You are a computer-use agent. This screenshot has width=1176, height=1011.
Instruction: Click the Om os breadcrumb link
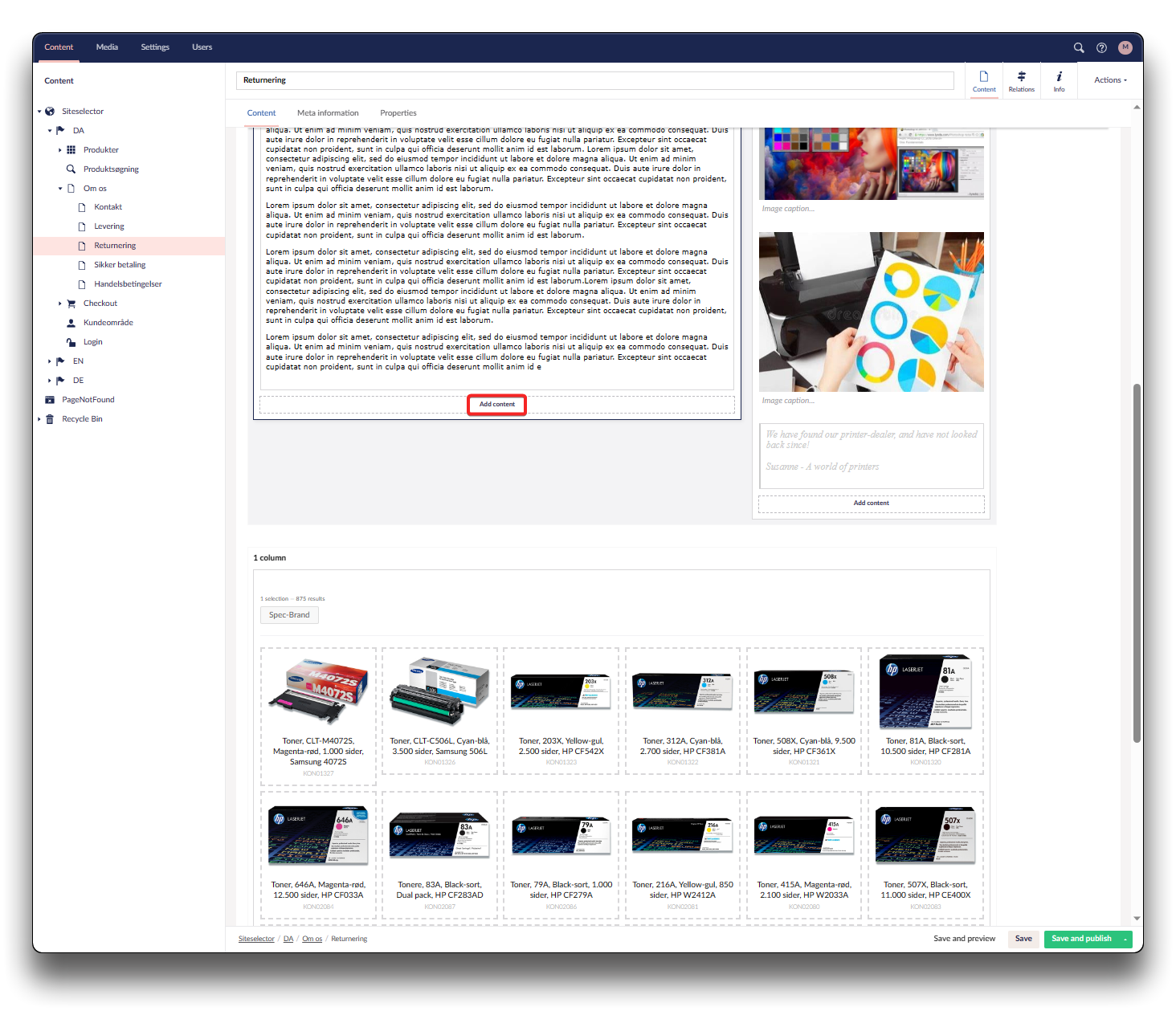point(312,939)
